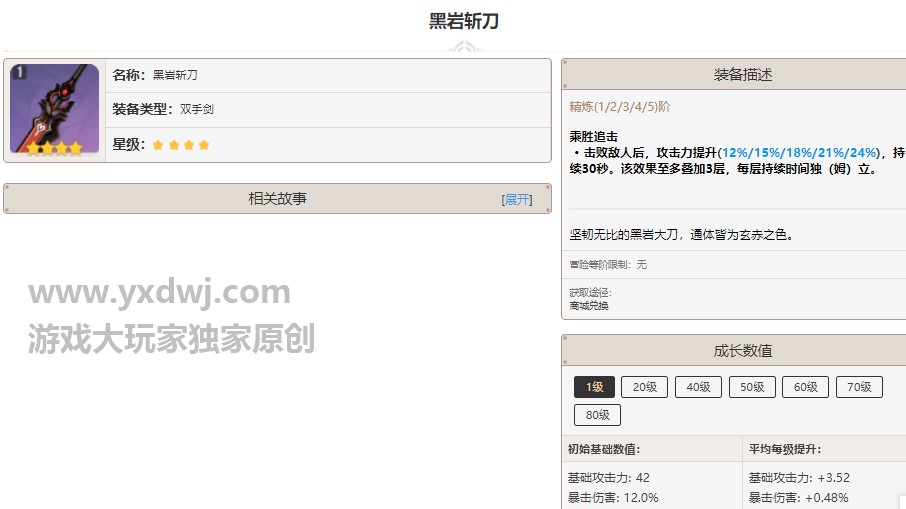Click the 装备描述 panel header
This screenshot has width=906, height=509.
click(742, 75)
